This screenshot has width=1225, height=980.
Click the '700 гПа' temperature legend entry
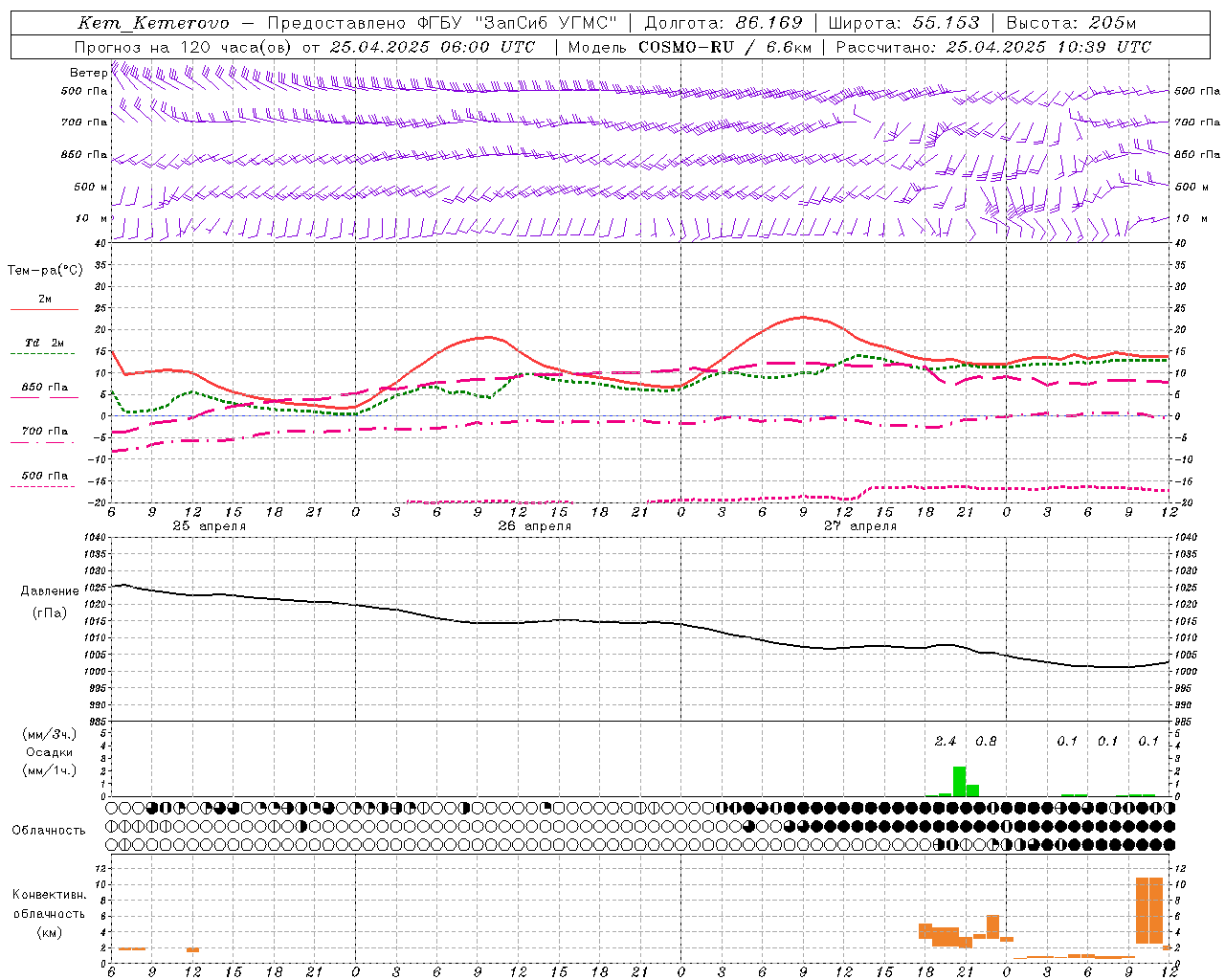pyautogui.click(x=44, y=432)
